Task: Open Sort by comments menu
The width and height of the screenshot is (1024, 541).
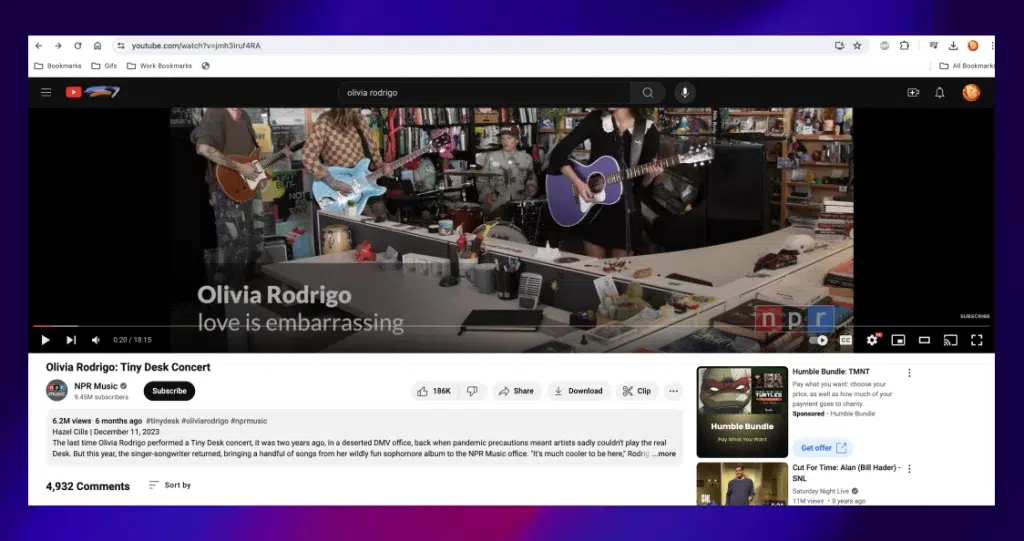Action: click(x=170, y=485)
